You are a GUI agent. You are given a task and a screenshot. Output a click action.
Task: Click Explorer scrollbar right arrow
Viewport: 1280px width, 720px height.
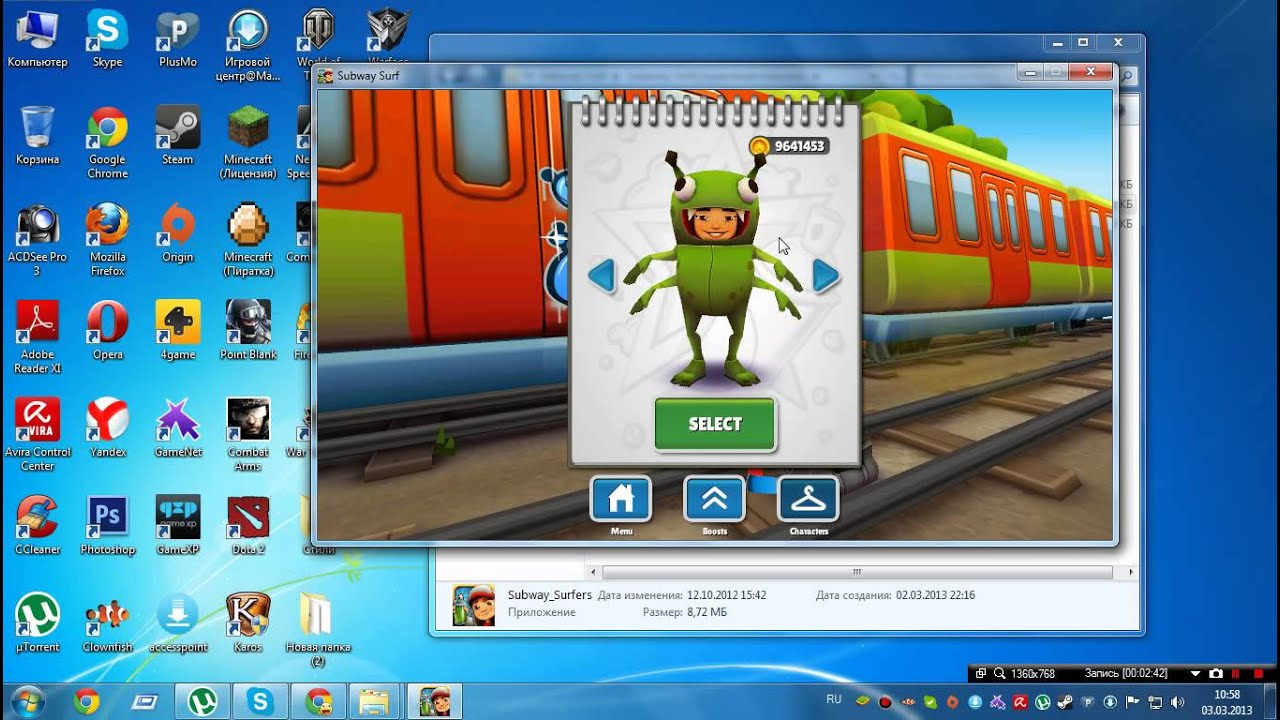(1131, 573)
